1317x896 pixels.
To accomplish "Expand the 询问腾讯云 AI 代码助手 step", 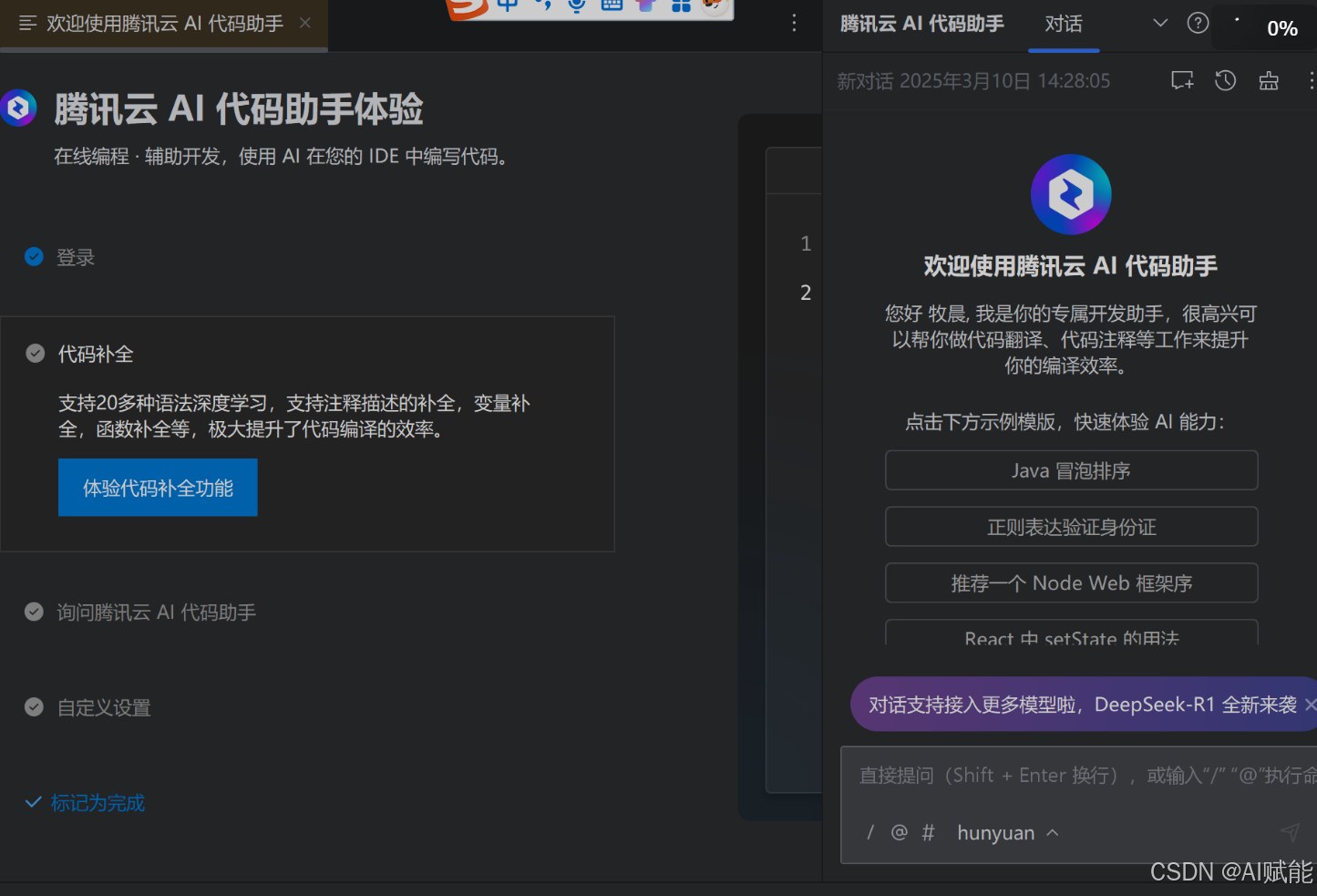I will click(x=157, y=612).
